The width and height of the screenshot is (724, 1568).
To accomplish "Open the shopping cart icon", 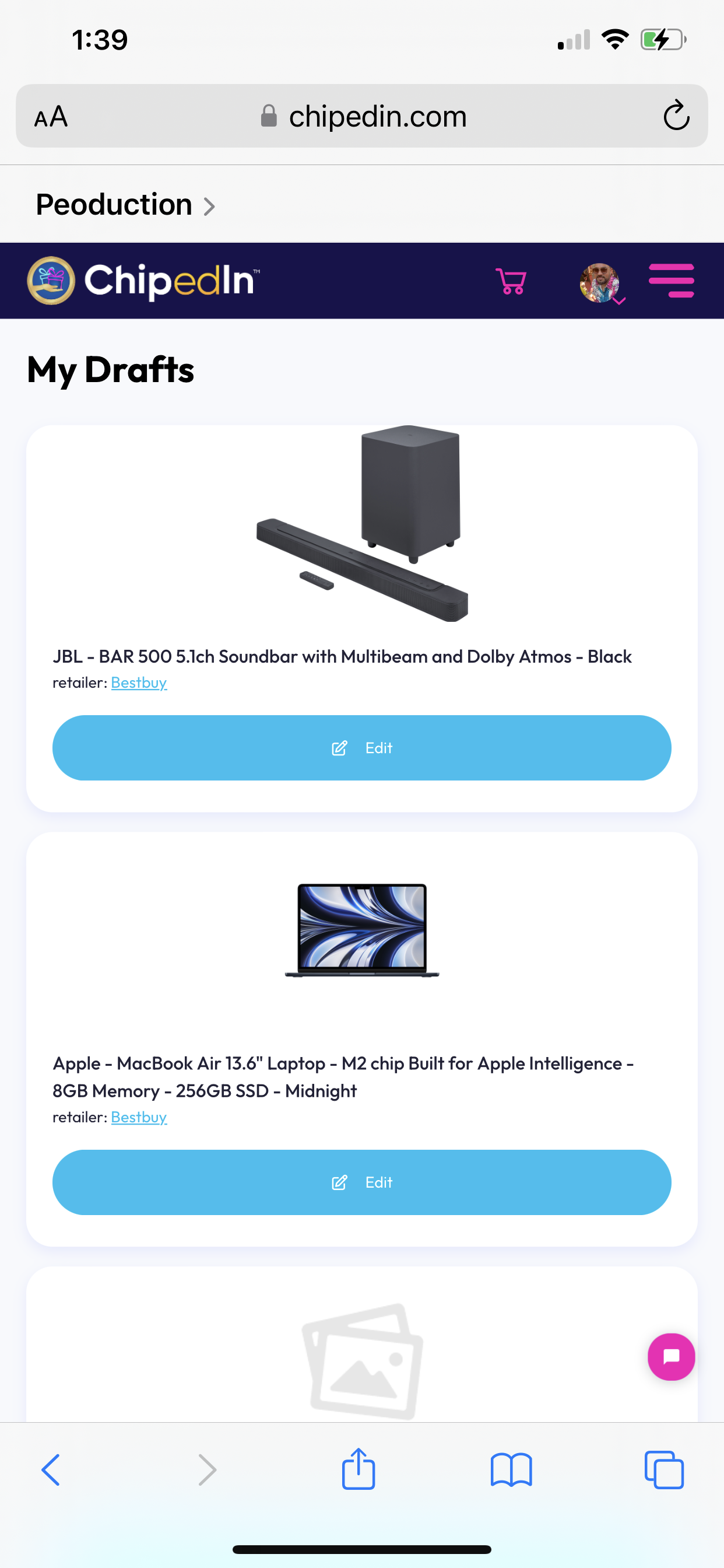I will [511, 281].
